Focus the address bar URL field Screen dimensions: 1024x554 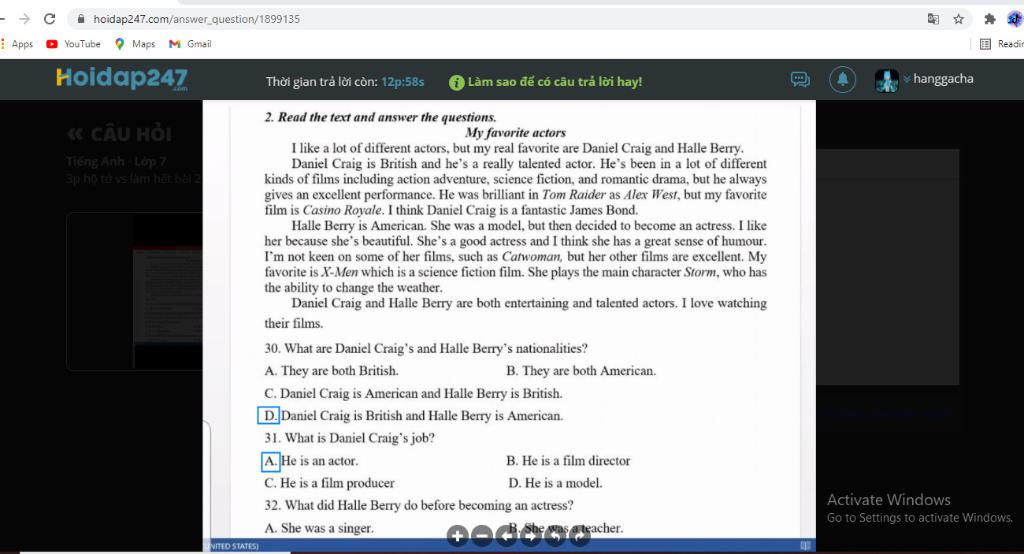point(496,19)
